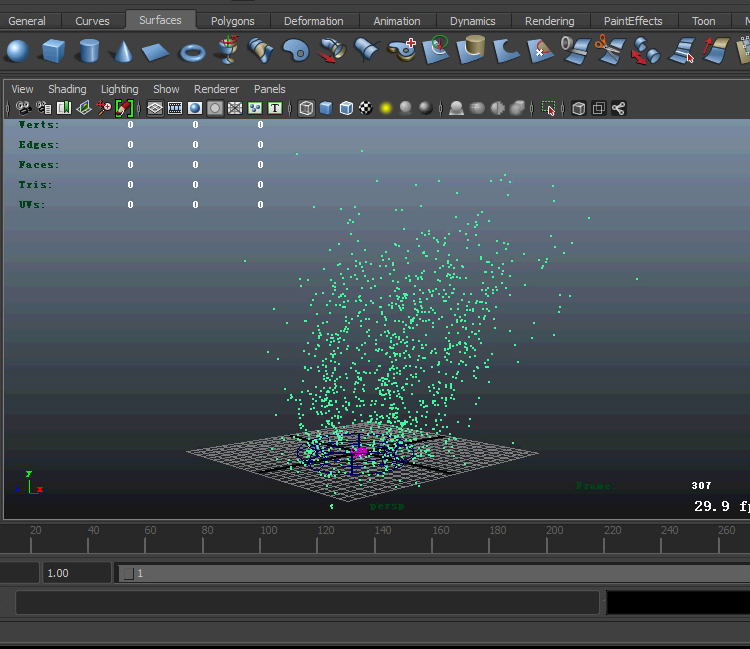Open the Shading panel menu
Image resolution: width=750 pixels, height=649 pixels.
tap(67, 89)
